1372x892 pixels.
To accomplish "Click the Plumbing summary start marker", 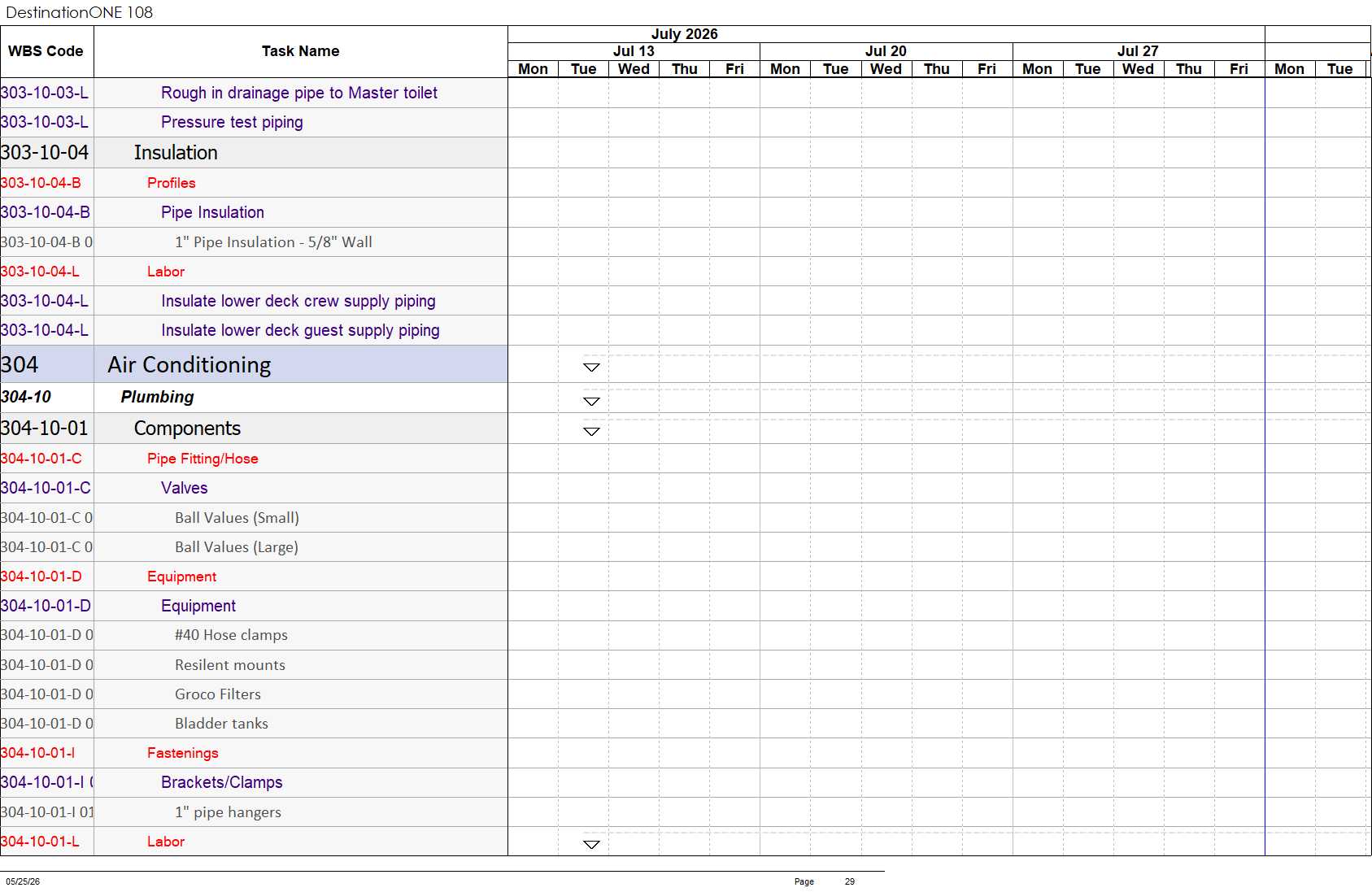I will [591, 402].
